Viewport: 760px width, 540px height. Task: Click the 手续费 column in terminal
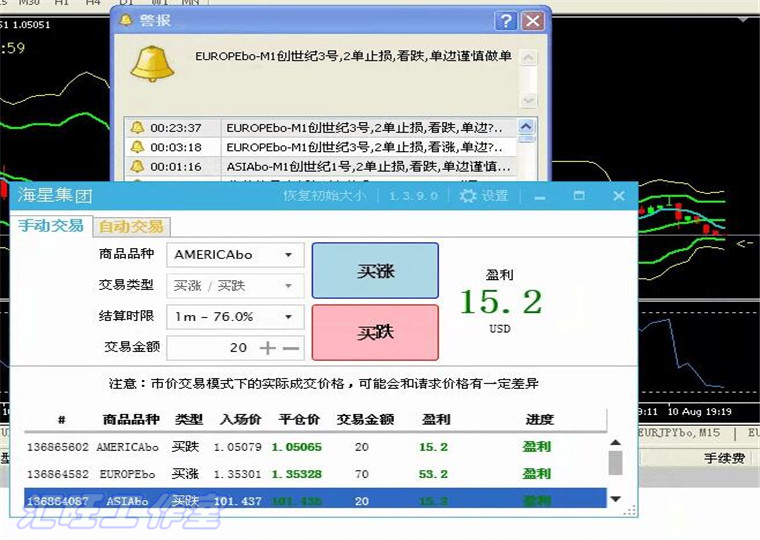click(x=724, y=458)
